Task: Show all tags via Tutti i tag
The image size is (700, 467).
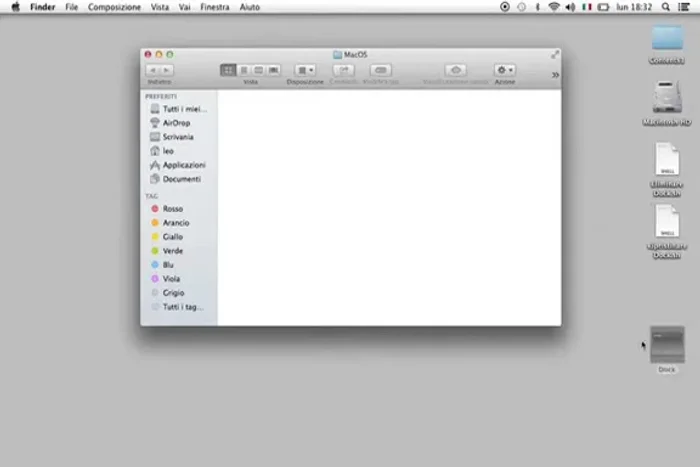Action: pos(182,307)
